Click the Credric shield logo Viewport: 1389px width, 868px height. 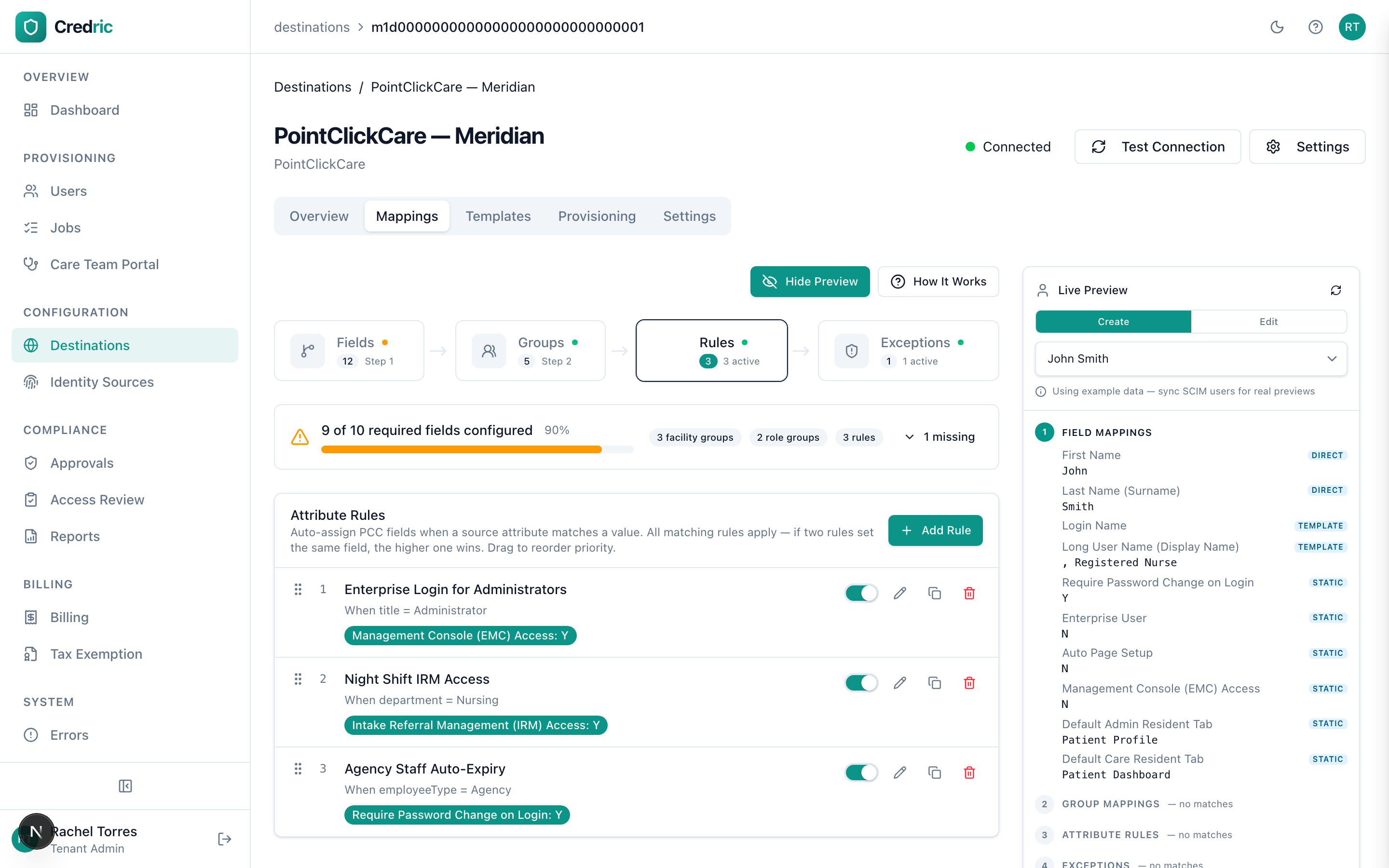(31, 27)
